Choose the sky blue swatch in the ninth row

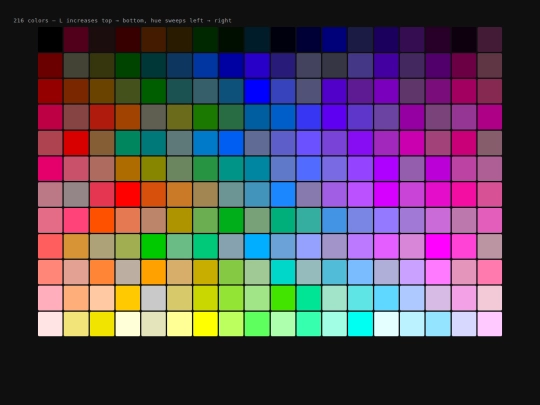(x=257, y=246)
